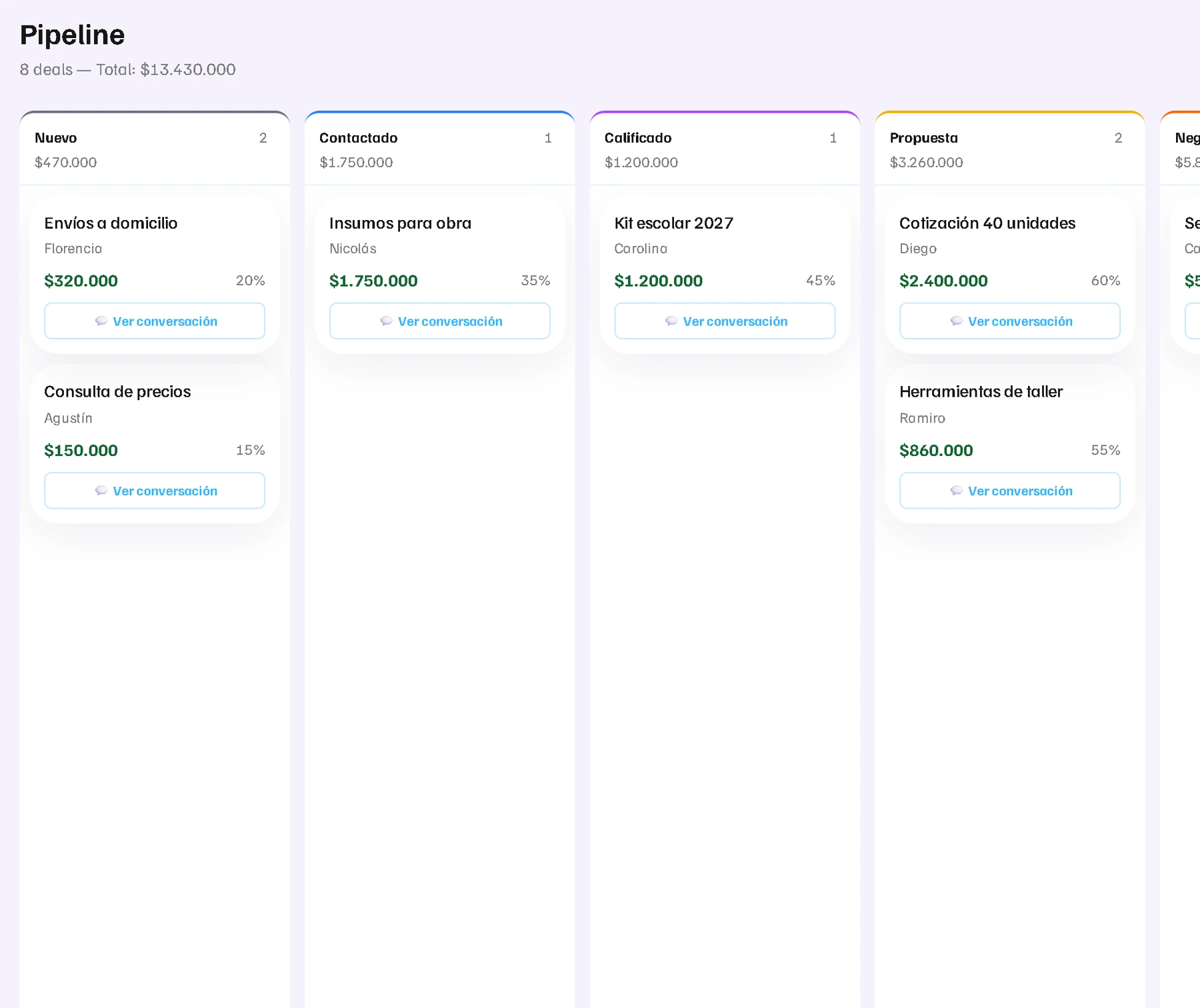Click the Nuevo column total $470.000

pyautogui.click(x=65, y=163)
